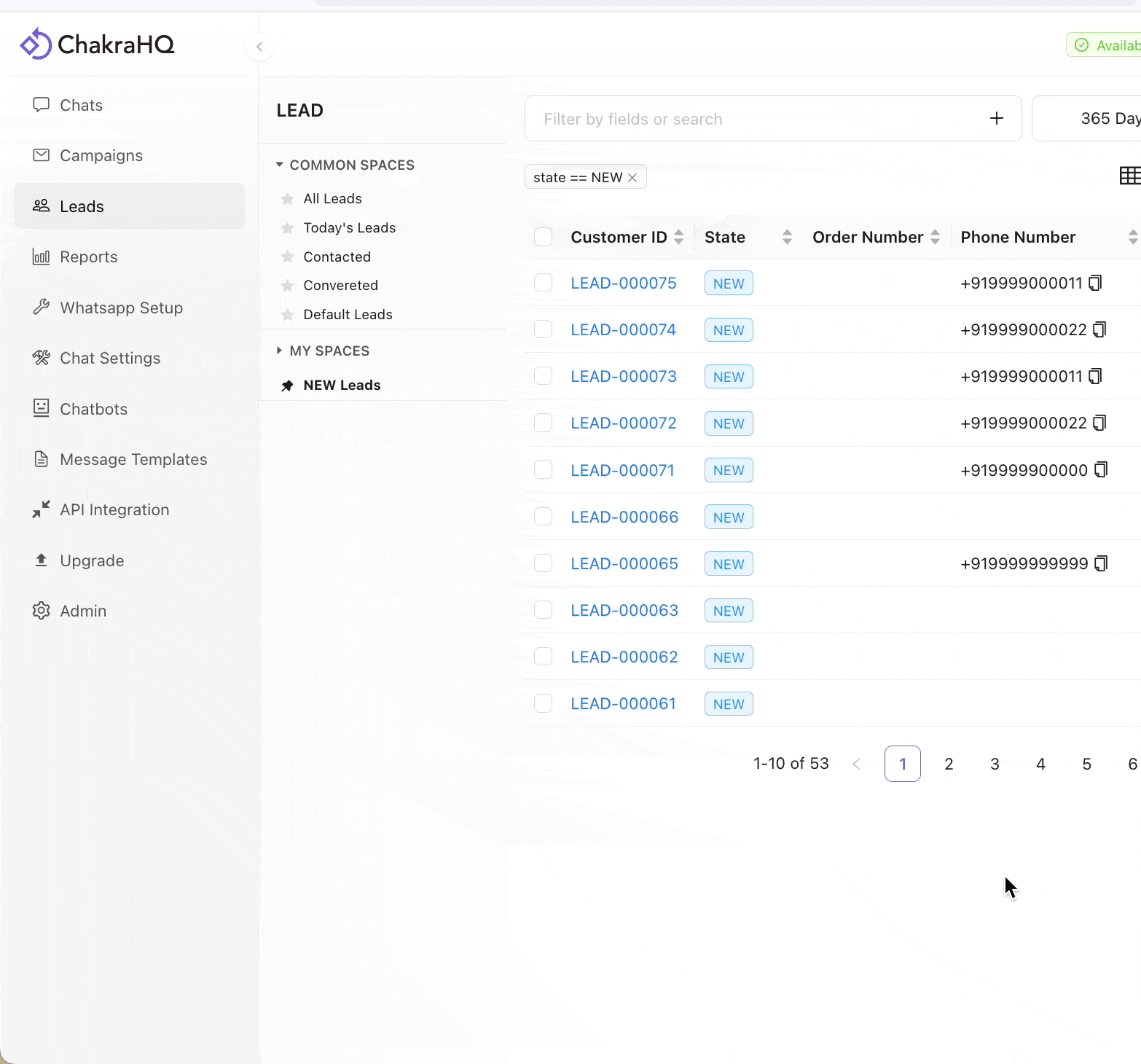Image resolution: width=1141 pixels, height=1064 pixels.
Task: Click the Chats speech bubble icon
Action: [42, 105]
